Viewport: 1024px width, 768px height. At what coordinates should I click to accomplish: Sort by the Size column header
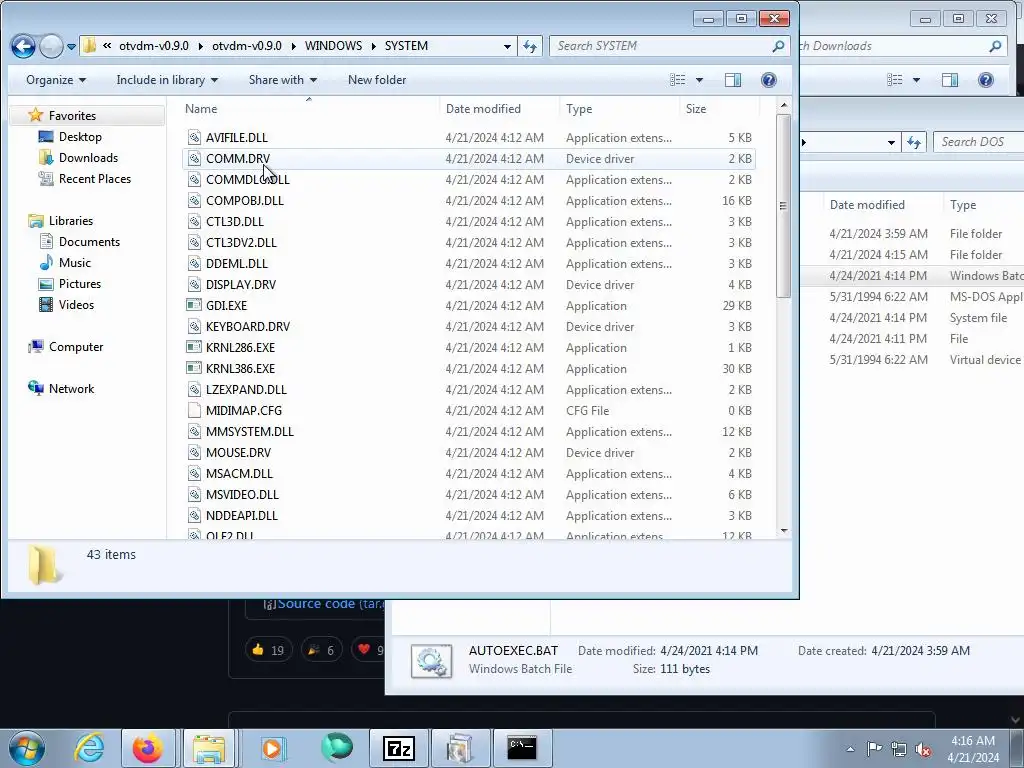click(x=696, y=109)
